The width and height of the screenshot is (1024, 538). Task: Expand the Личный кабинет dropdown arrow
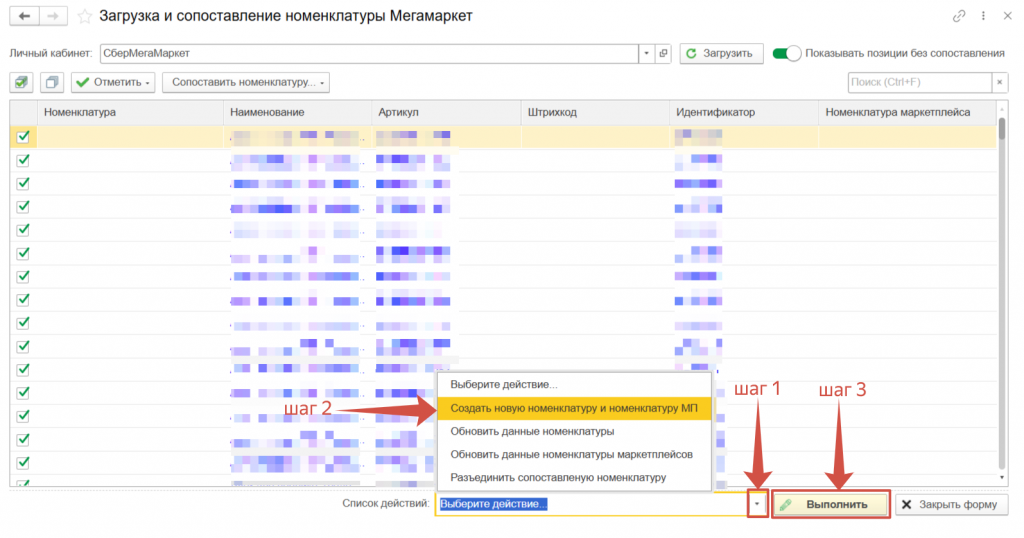[647, 53]
